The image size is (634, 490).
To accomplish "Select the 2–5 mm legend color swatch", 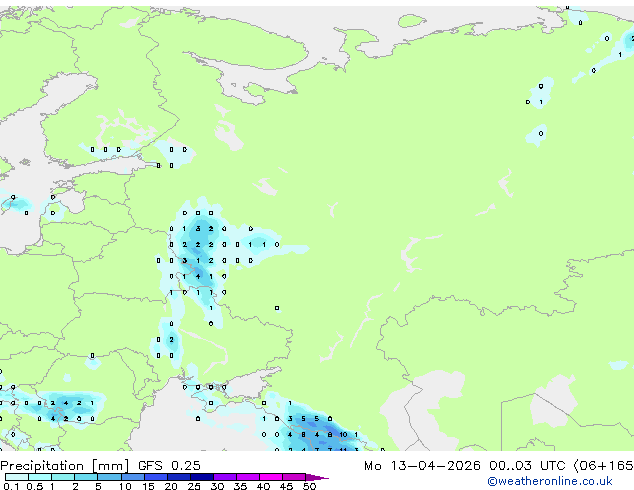I will point(86,477).
